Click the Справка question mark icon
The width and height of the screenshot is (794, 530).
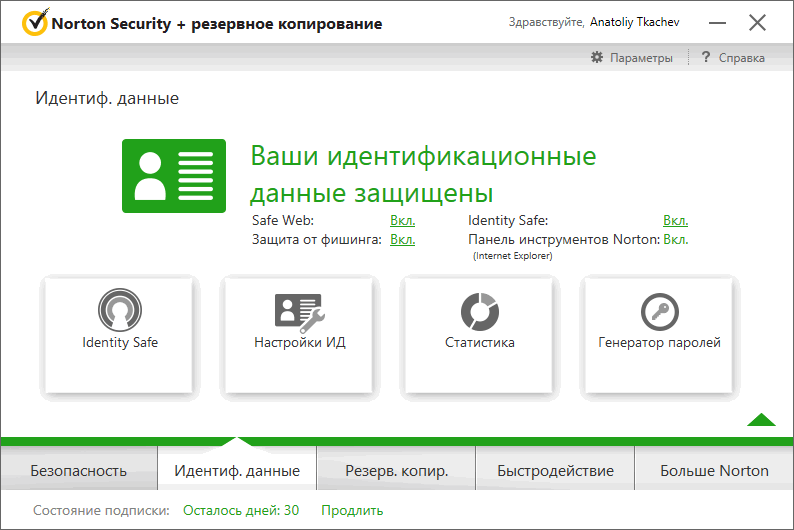tap(705, 57)
